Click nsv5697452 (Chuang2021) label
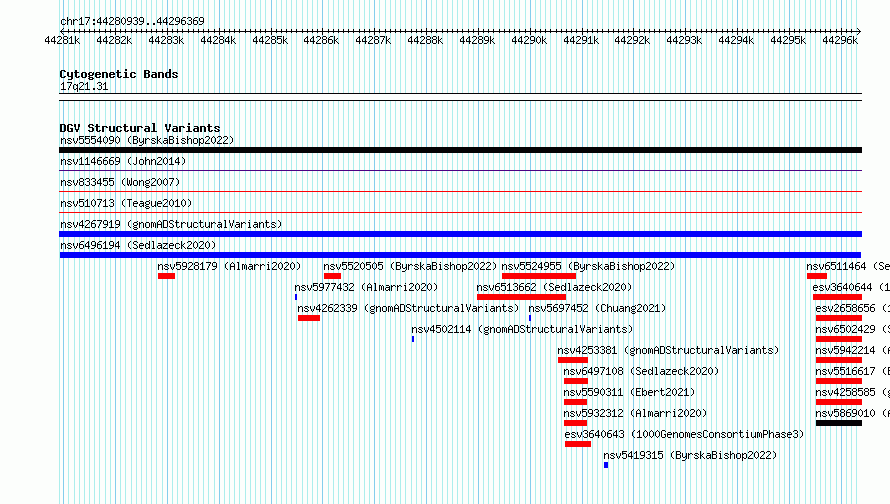Viewport: 890px width, 504px height. pos(597,308)
